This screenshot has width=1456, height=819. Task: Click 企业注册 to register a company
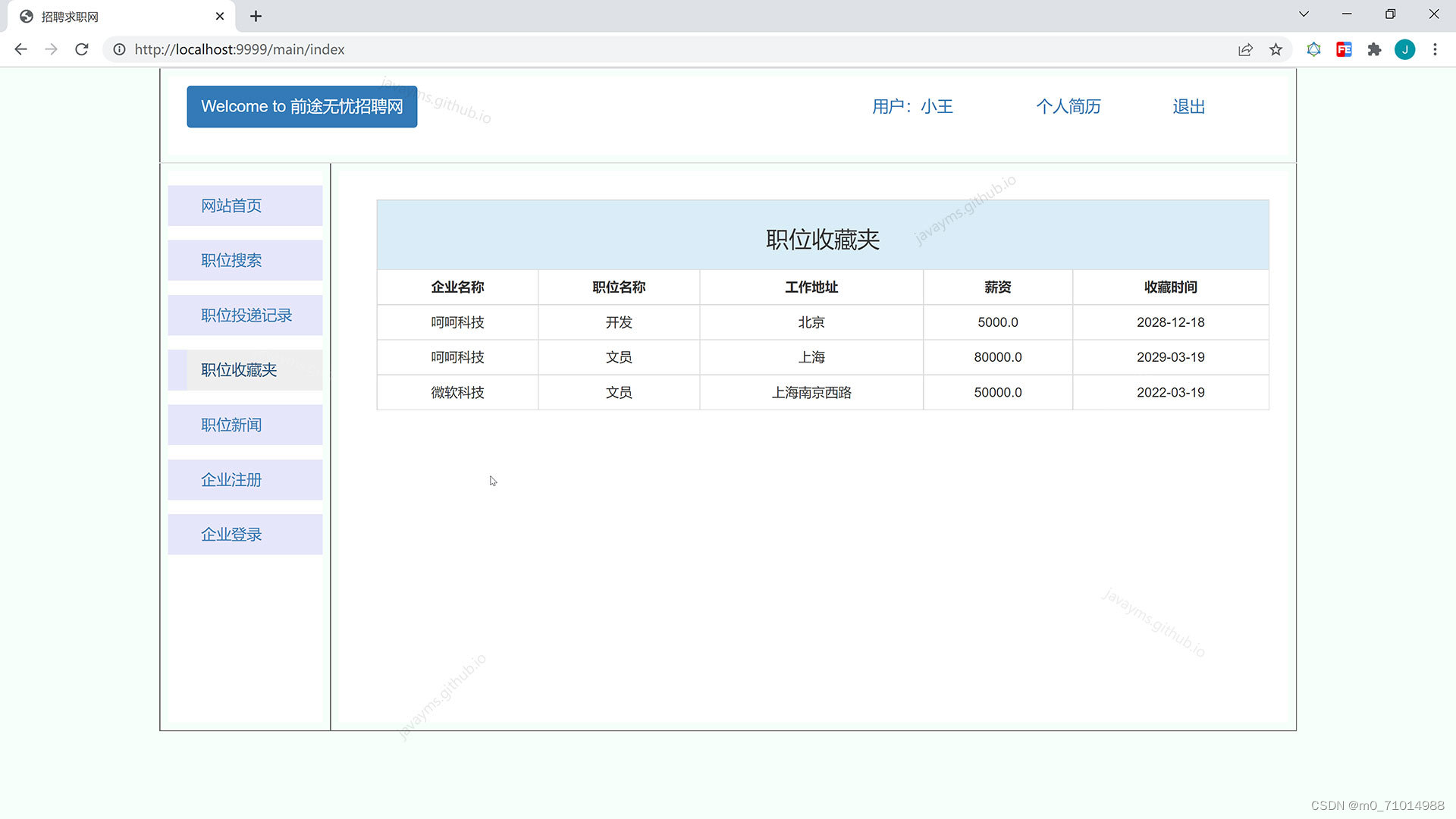pos(231,479)
